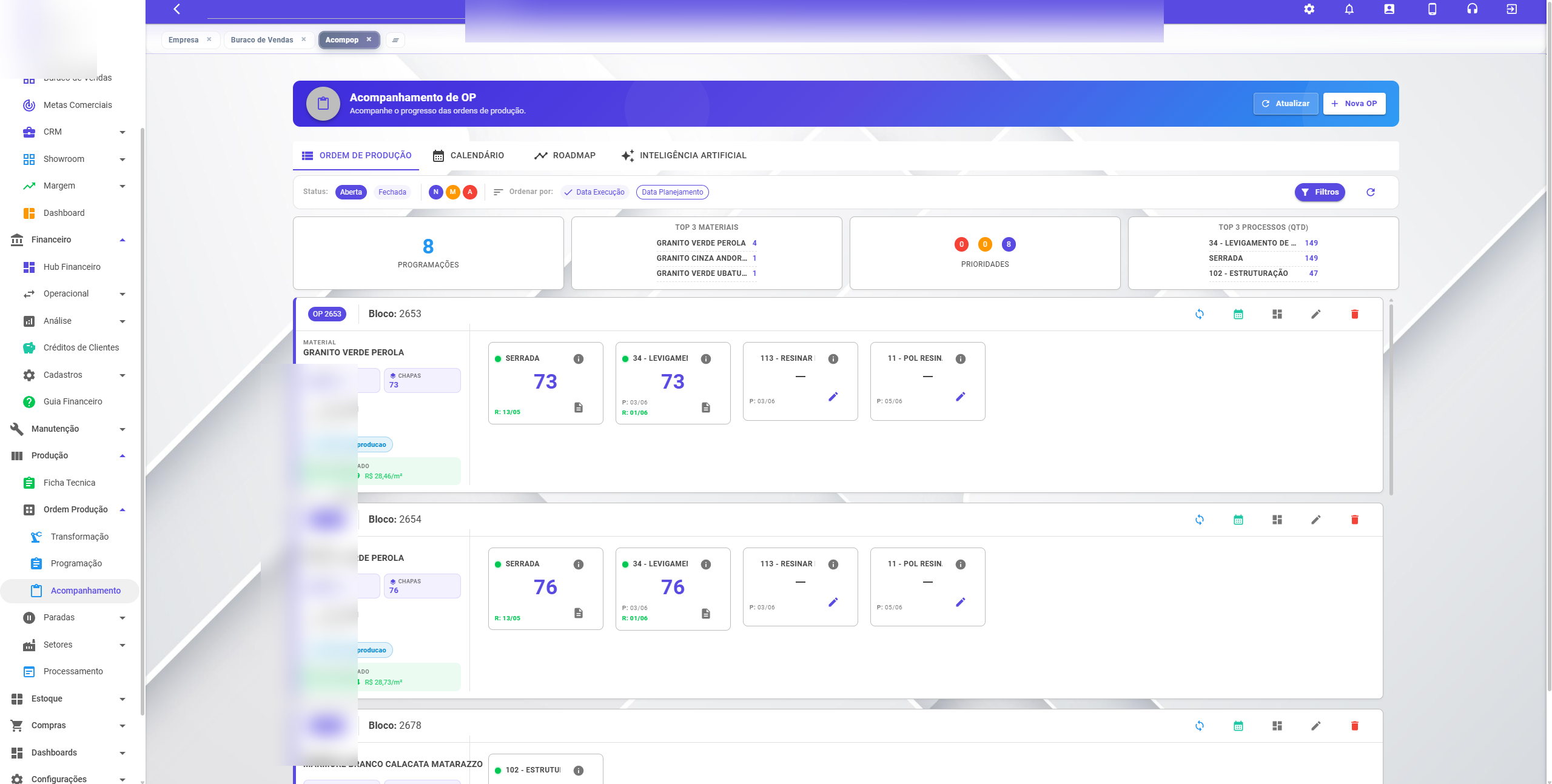Edit 11 - POL RESIN step in Bloco 2654

coord(960,602)
